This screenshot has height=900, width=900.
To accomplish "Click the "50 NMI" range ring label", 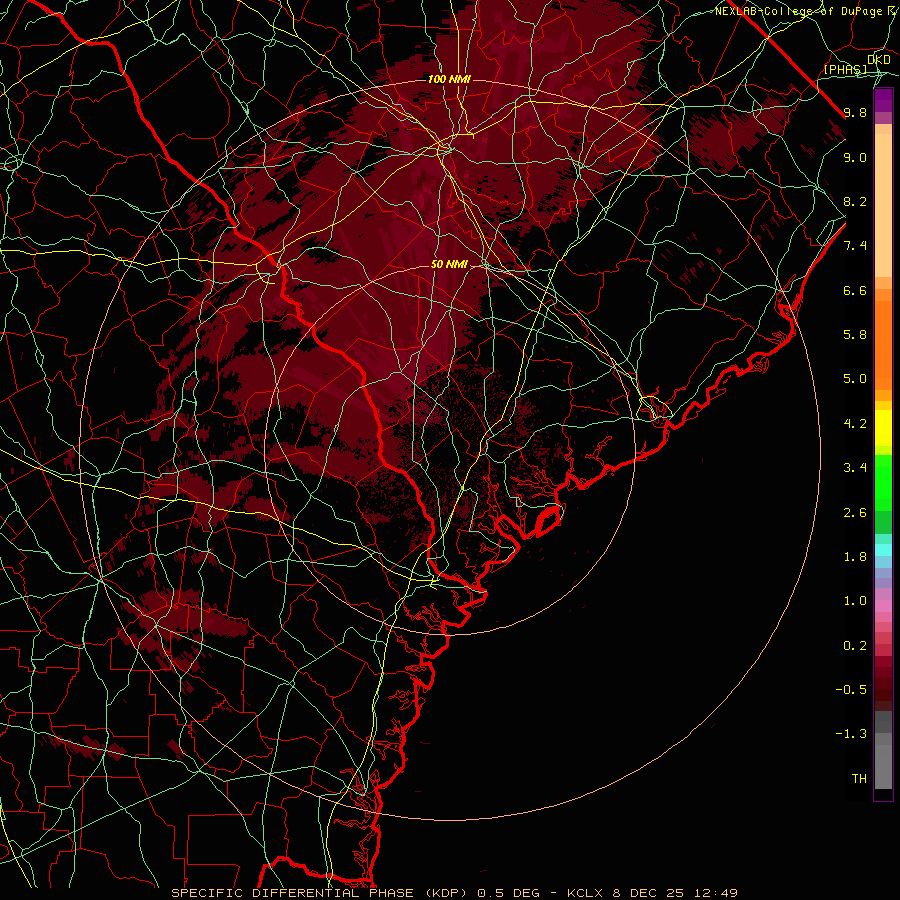I will (x=449, y=264).
